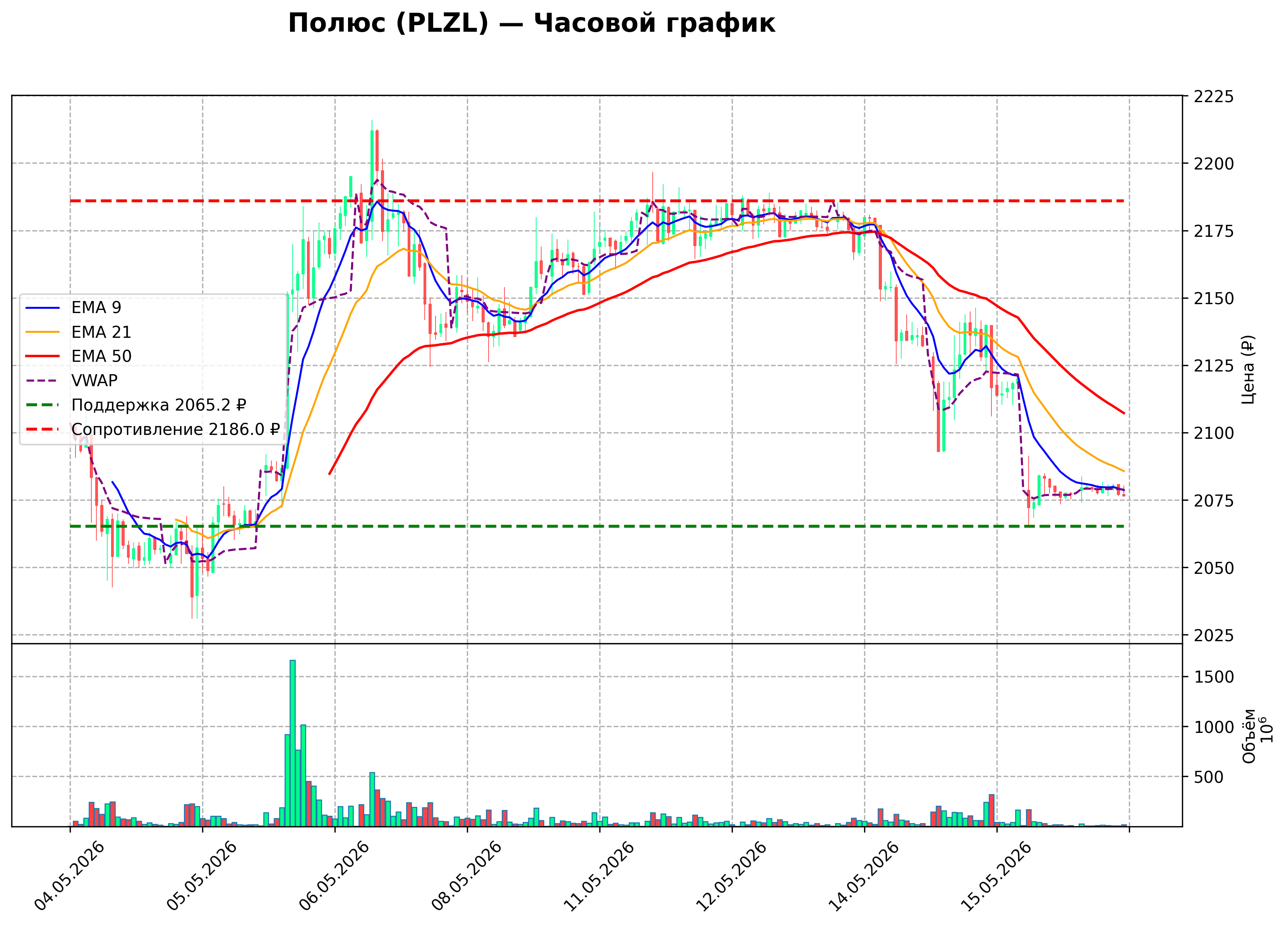This screenshot has width=1288, height=926.
Task: Click the date label "15.05.2026"
Action: click(996, 875)
